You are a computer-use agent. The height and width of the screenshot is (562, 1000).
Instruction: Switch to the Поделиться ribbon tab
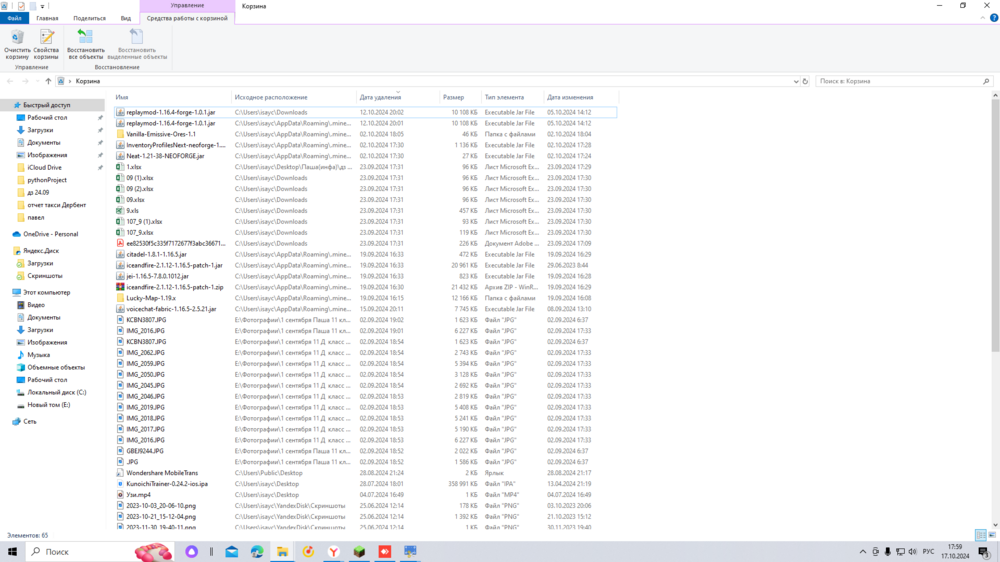pyautogui.click(x=89, y=18)
